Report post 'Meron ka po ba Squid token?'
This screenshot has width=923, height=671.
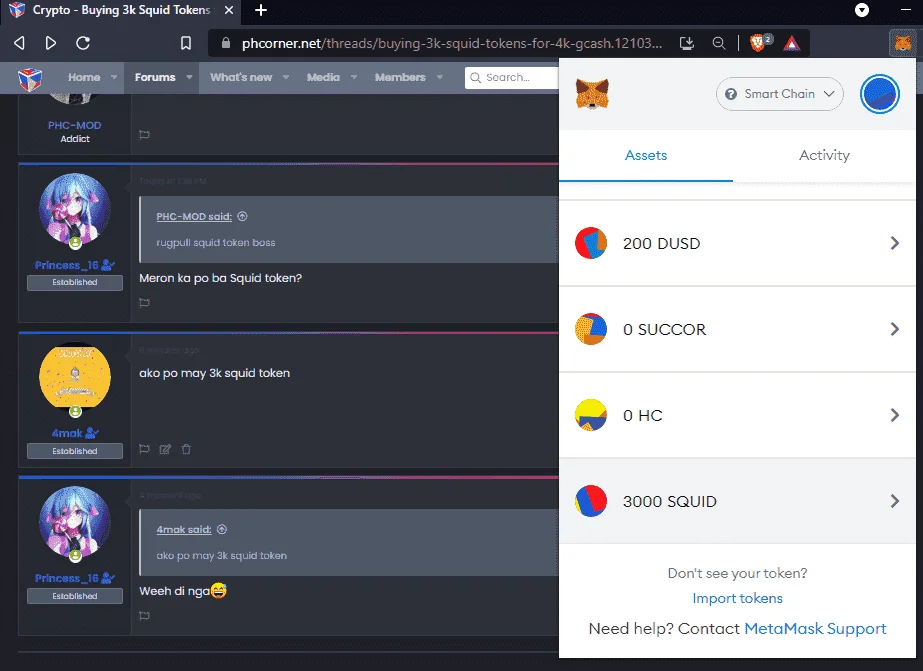(x=144, y=303)
